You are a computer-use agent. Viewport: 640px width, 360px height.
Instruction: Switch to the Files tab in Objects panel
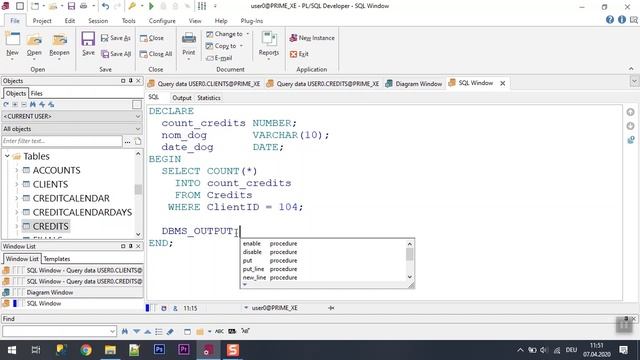(37, 93)
